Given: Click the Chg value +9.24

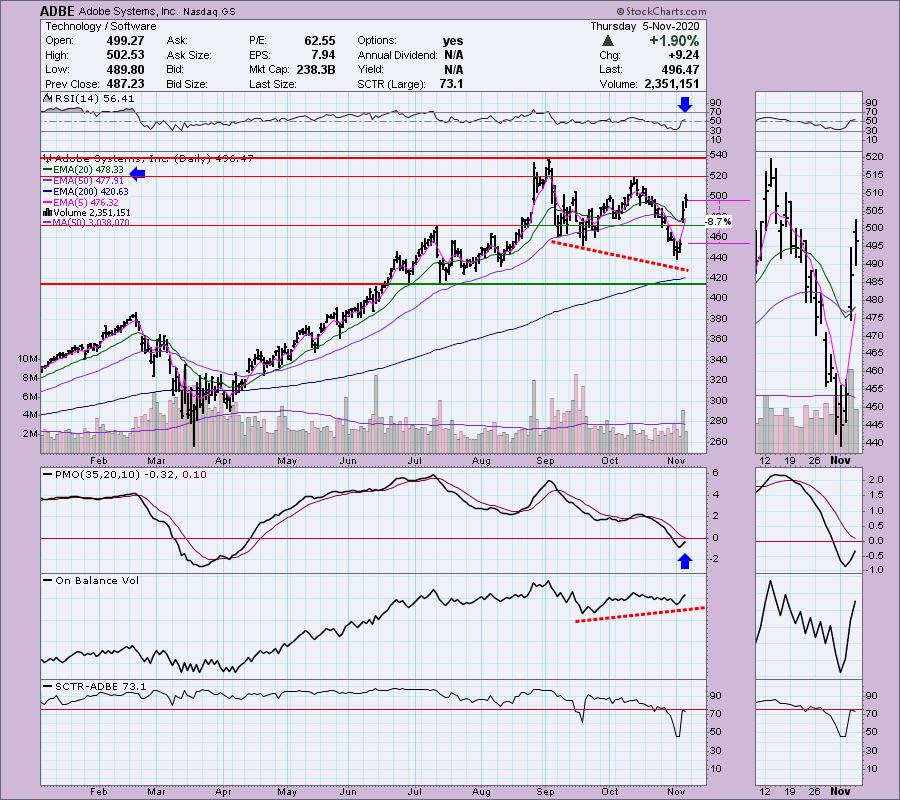Looking at the screenshot, I should [x=683, y=55].
